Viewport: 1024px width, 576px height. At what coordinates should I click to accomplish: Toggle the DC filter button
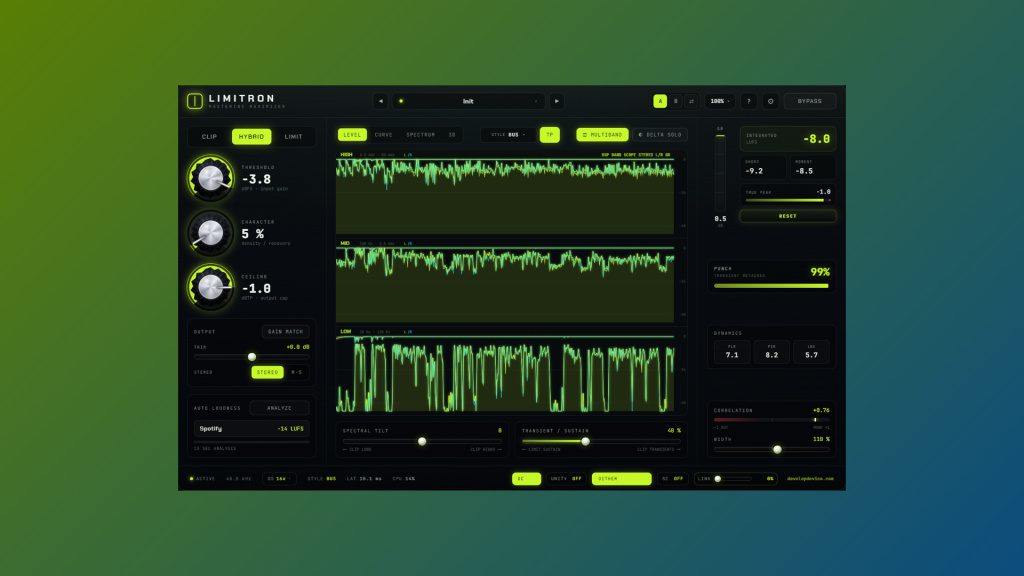[526, 479]
